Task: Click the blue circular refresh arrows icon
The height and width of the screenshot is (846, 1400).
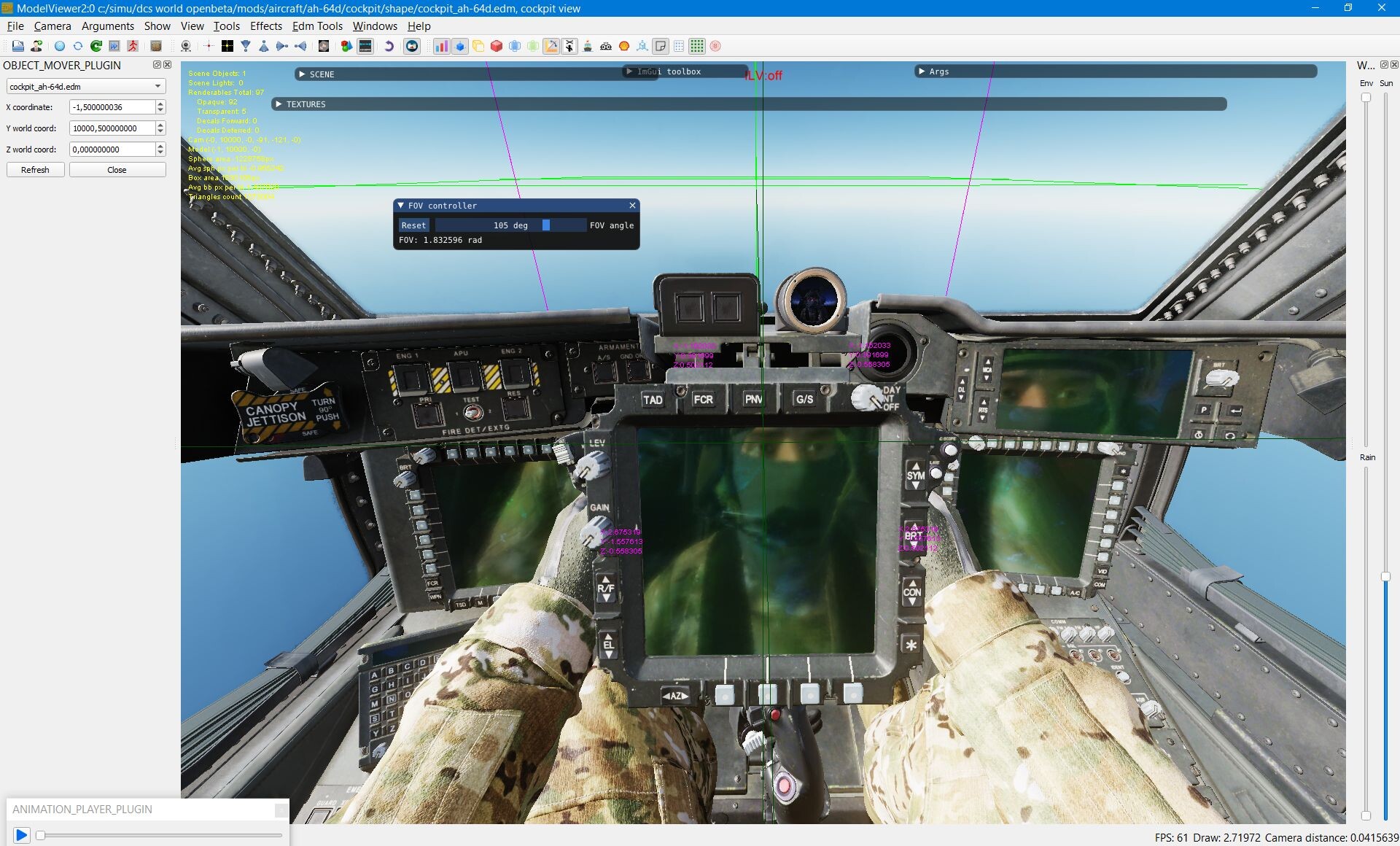Action: 78,46
